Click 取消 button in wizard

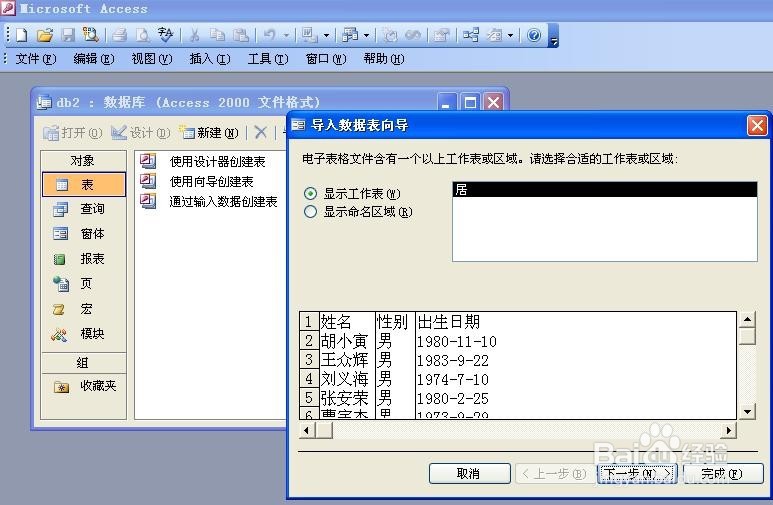[469, 473]
